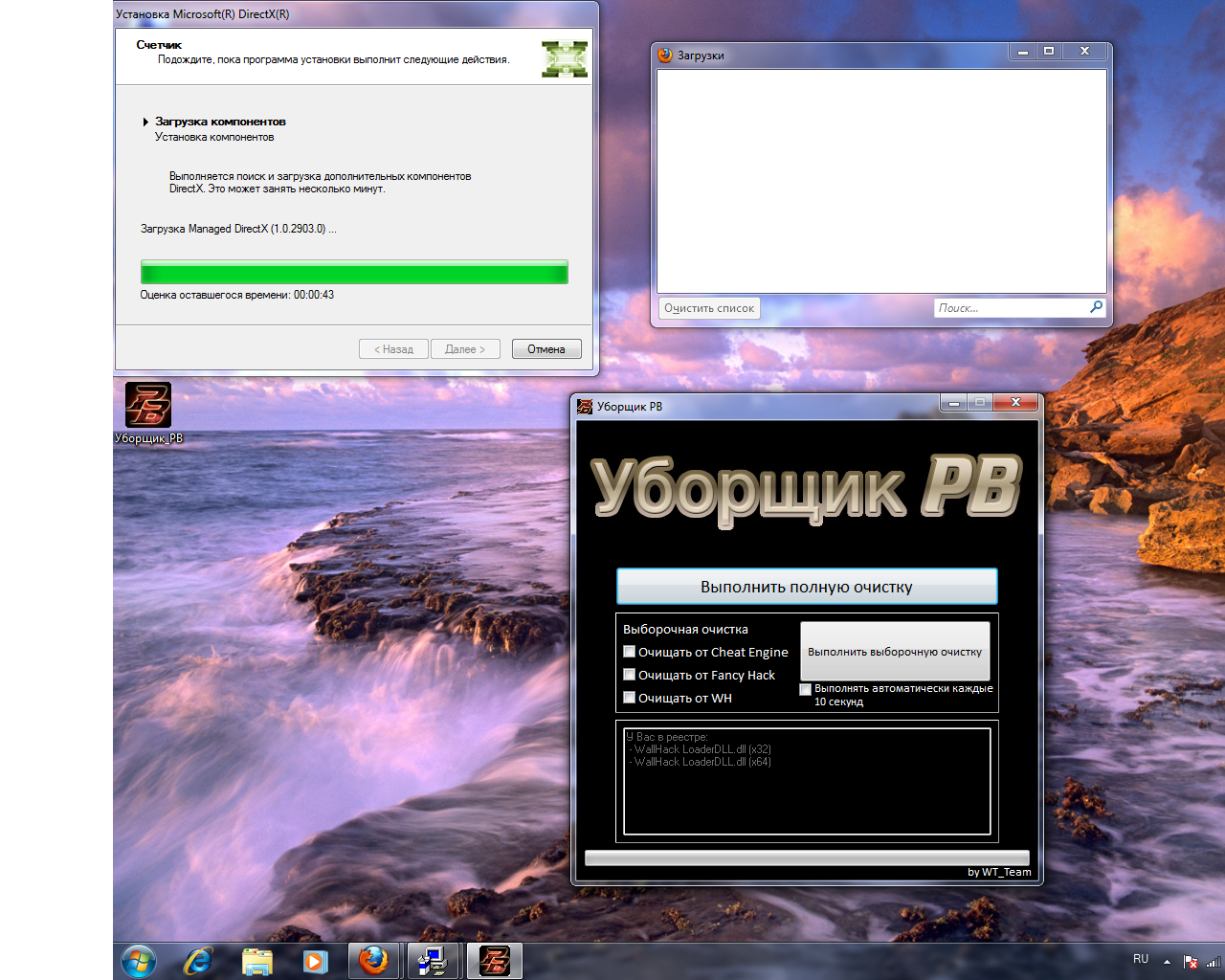The image size is (1225, 980).
Task: Show hidden tray icons arrow
Action: pos(1167,961)
